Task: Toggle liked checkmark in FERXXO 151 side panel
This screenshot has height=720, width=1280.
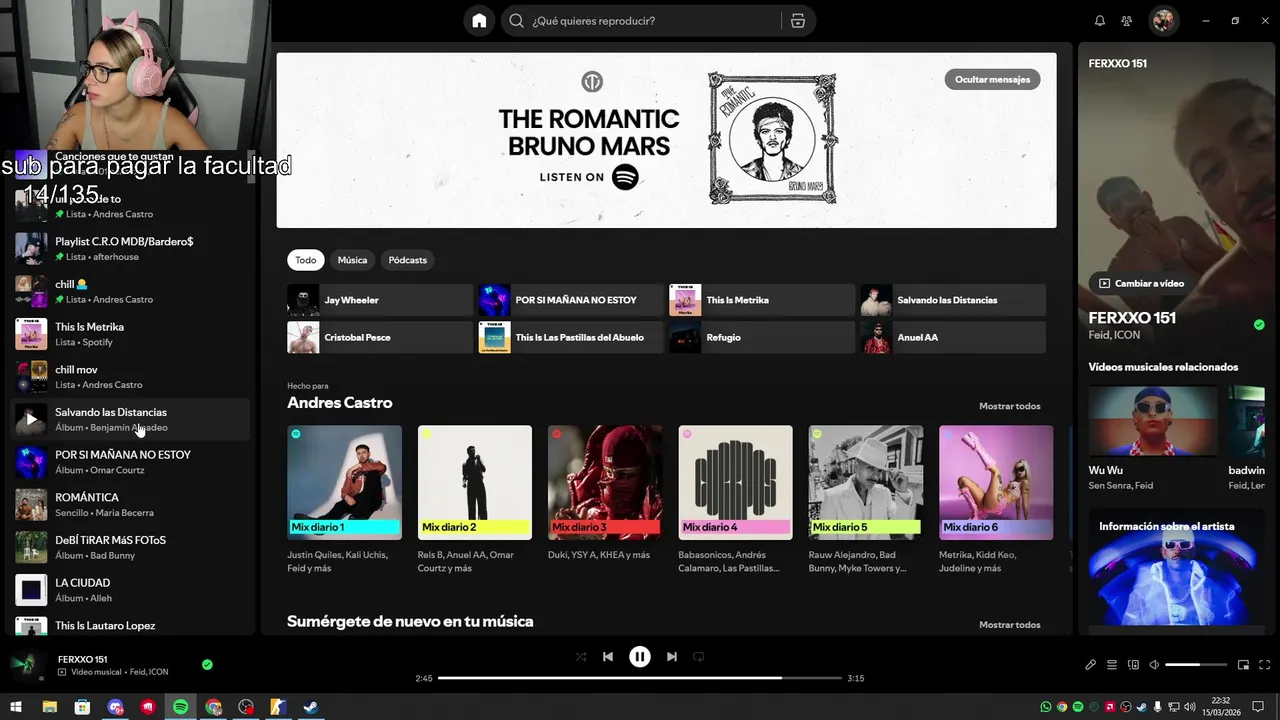Action: coord(1259,325)
